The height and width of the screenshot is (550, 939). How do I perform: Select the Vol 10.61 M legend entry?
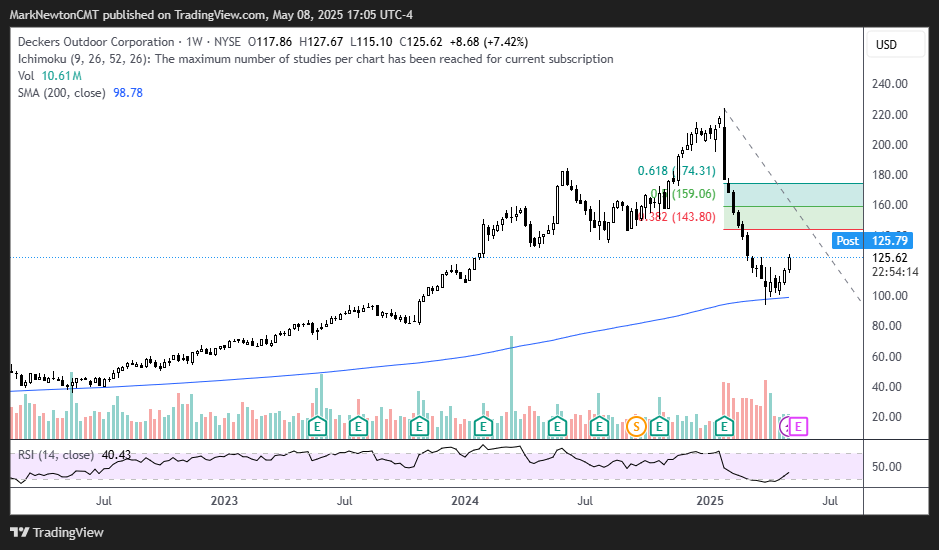(50, 75)
